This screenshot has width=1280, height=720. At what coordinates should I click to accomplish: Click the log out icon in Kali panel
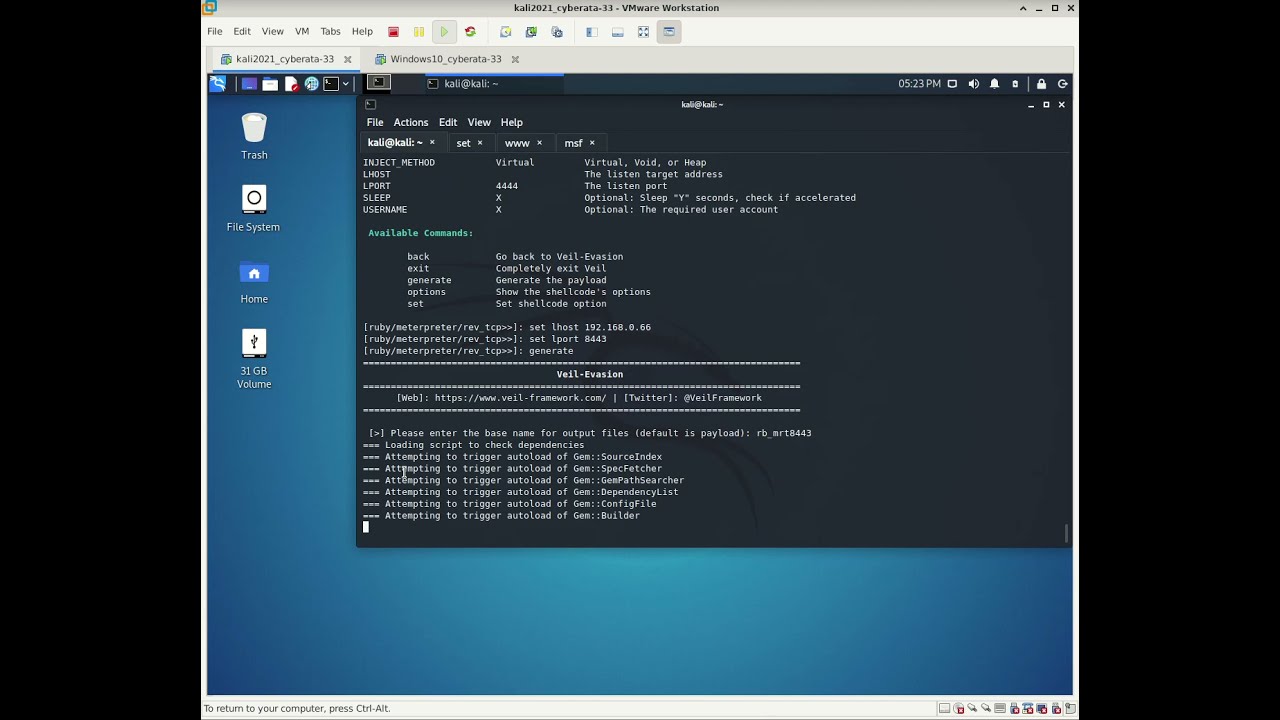click(x=1062, y=84)
